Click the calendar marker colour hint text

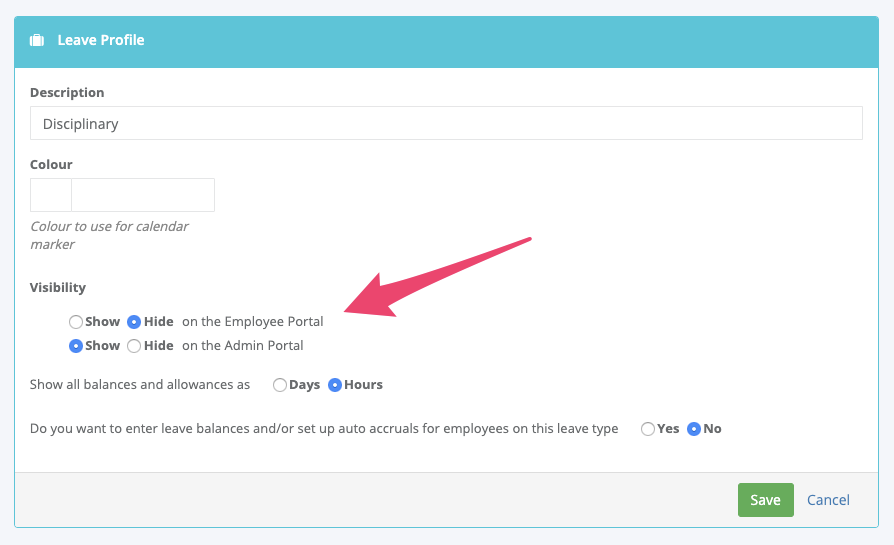pyautogui.click(x=109, y=235)
